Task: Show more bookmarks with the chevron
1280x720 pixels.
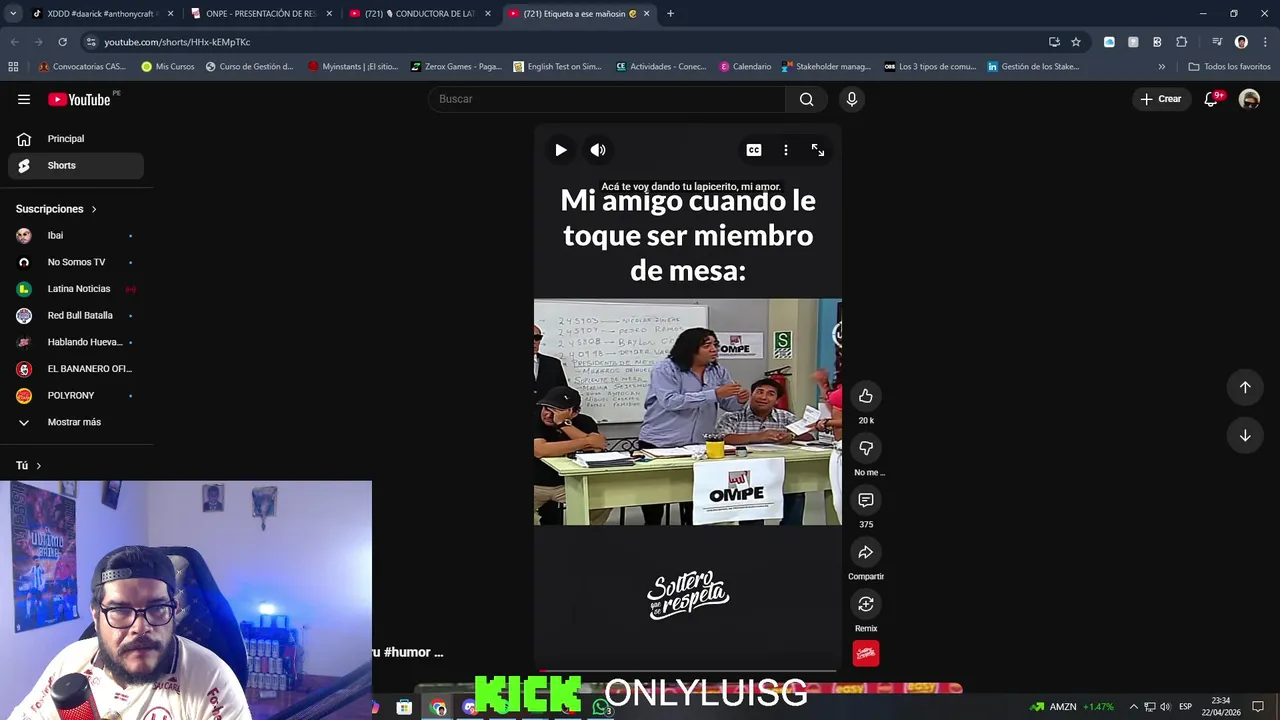Action: pyautogui.click(x=1161, y=67)
